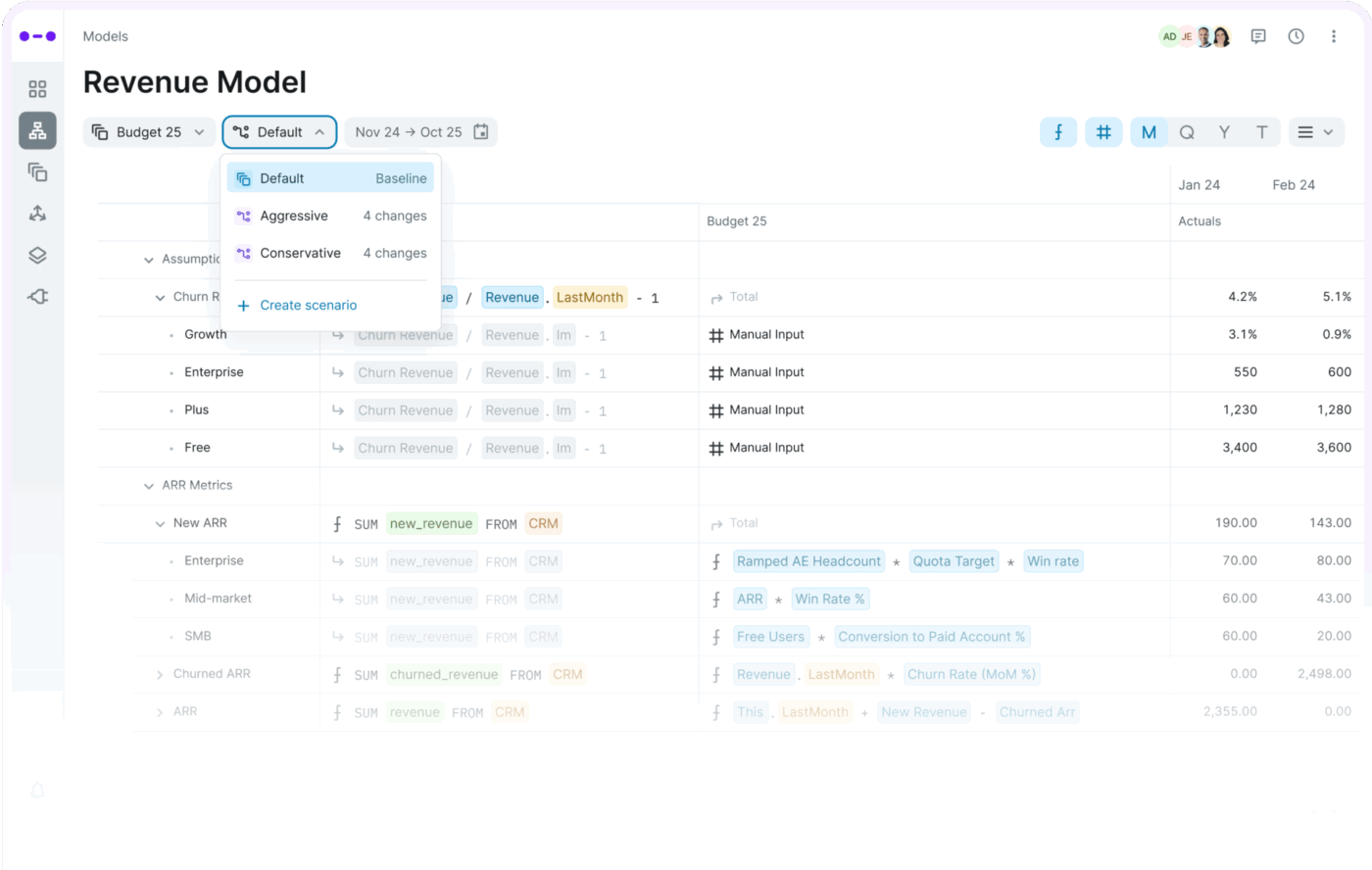Screen dimensions: 1372x870
Task: Switch to monthly view with the M toggle
Action: point(1149,131)
